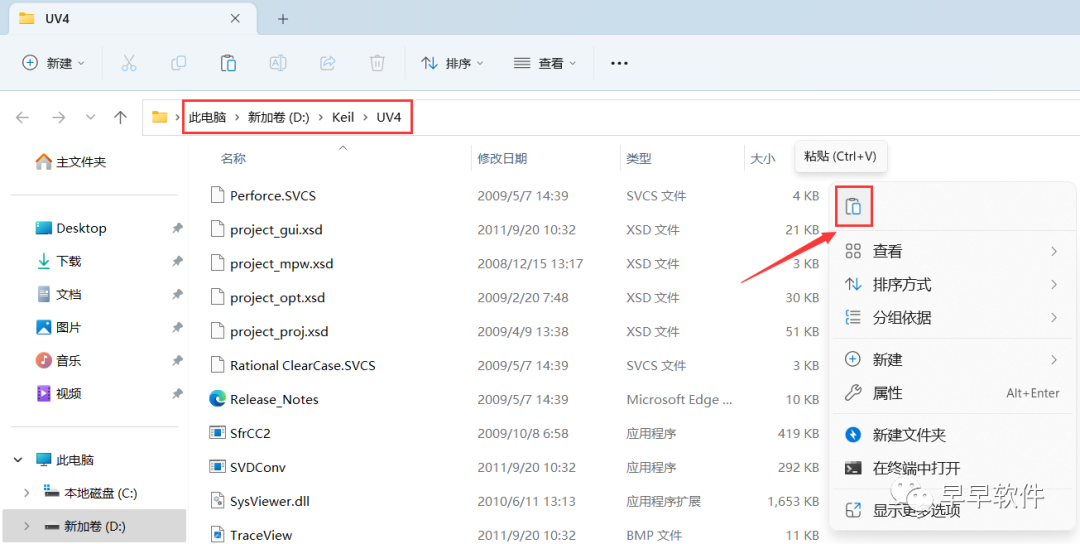The height and width of the screenshot is (544, 1080).
Task: Select the SfrCC2 application
Action: pos(250,433)
